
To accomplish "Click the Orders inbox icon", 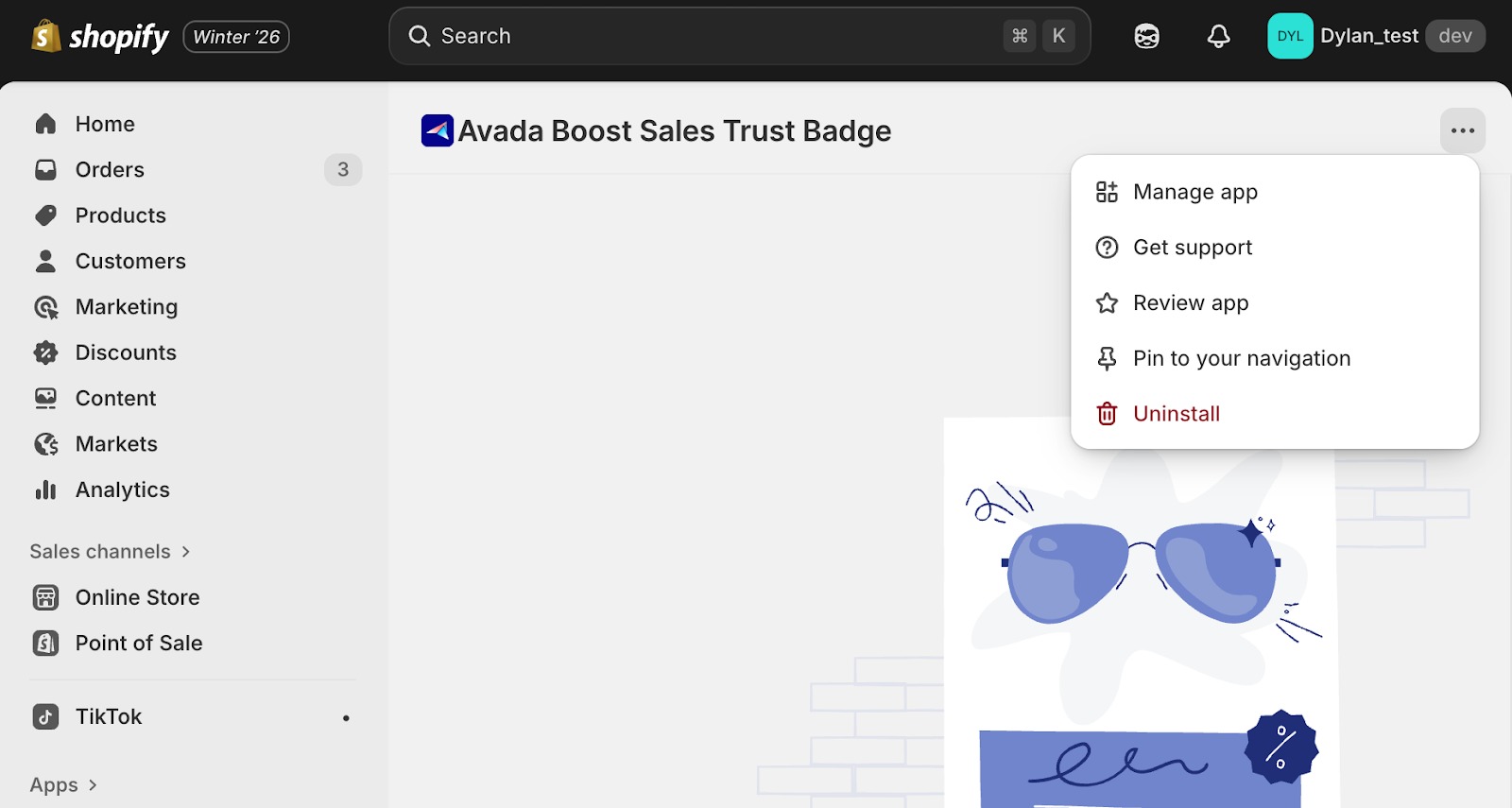I will point(45,169).
